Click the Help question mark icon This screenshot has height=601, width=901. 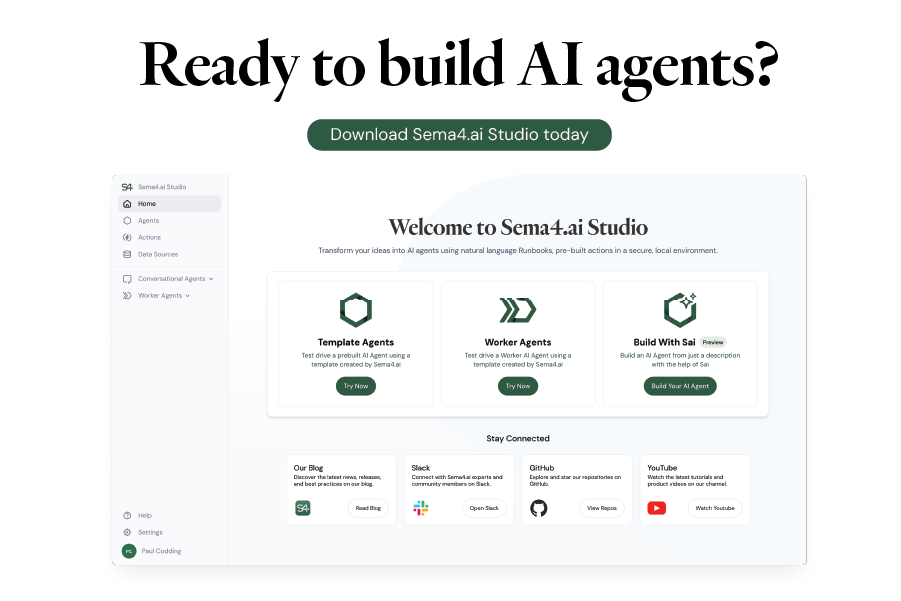[127, 515]
